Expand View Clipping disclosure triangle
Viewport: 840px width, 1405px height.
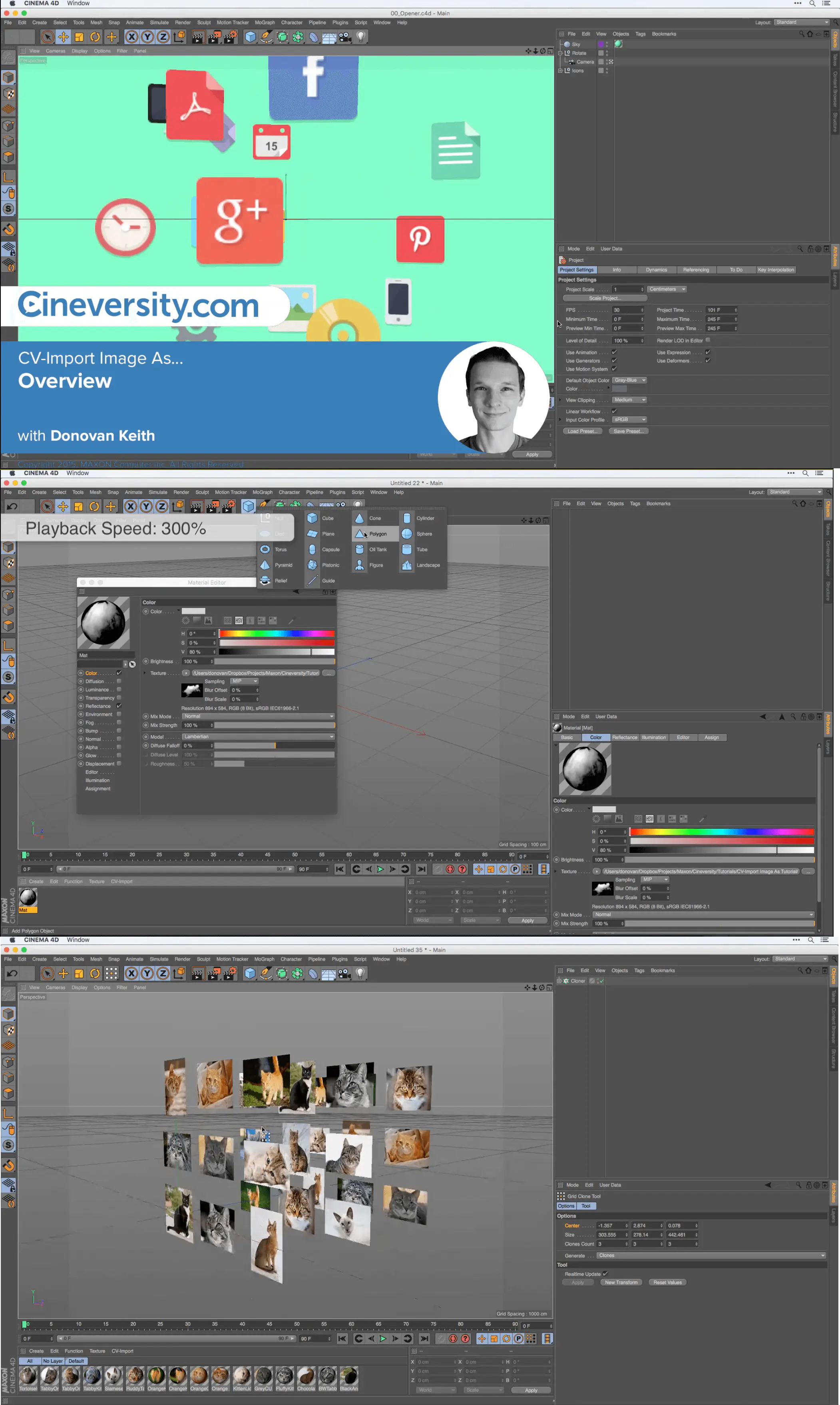point(560,400)
